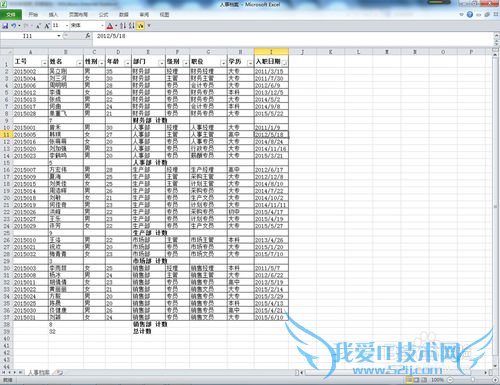The width and height of the screenshot is (500, 385).
Task: Switch to normal view in status bar
Action: click(409, 380)
